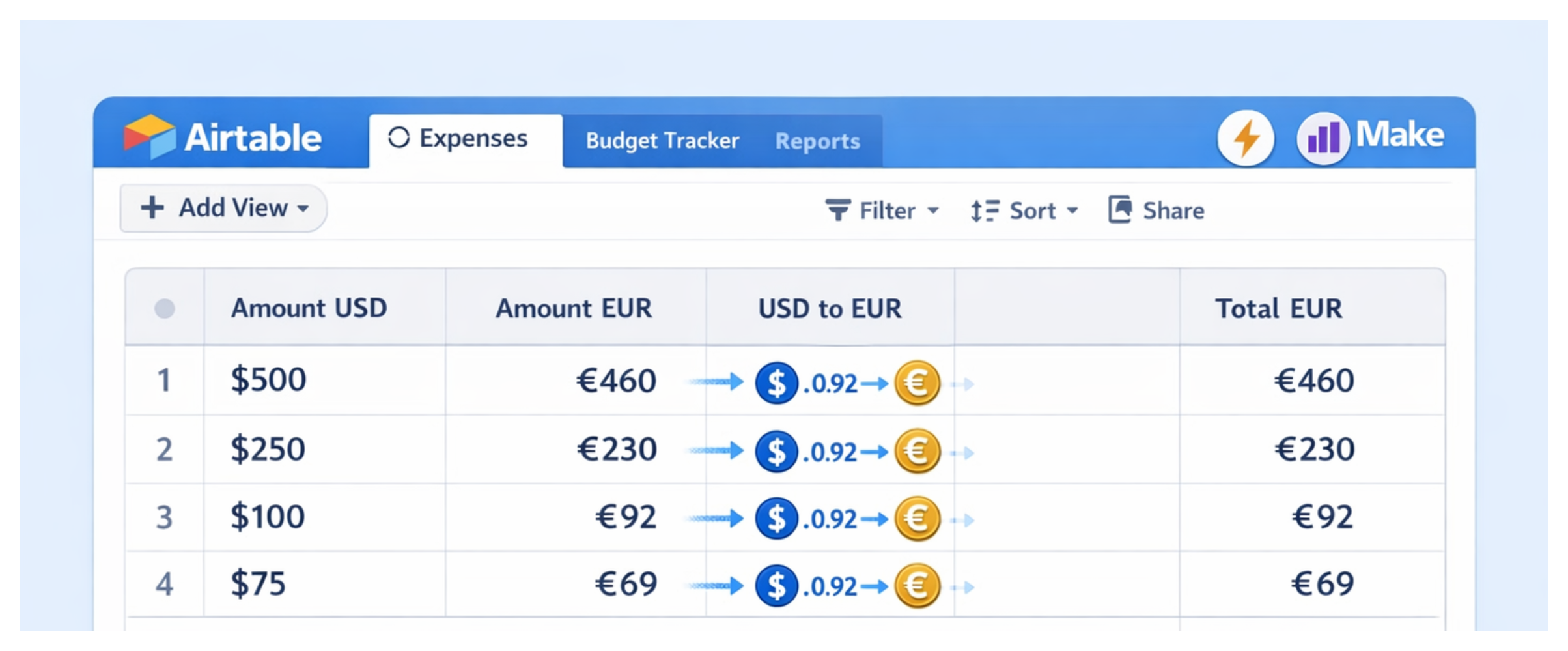Screen dimensions: 1568x651
Task: Click the euro coin icon in row 1
Action: 917,383
